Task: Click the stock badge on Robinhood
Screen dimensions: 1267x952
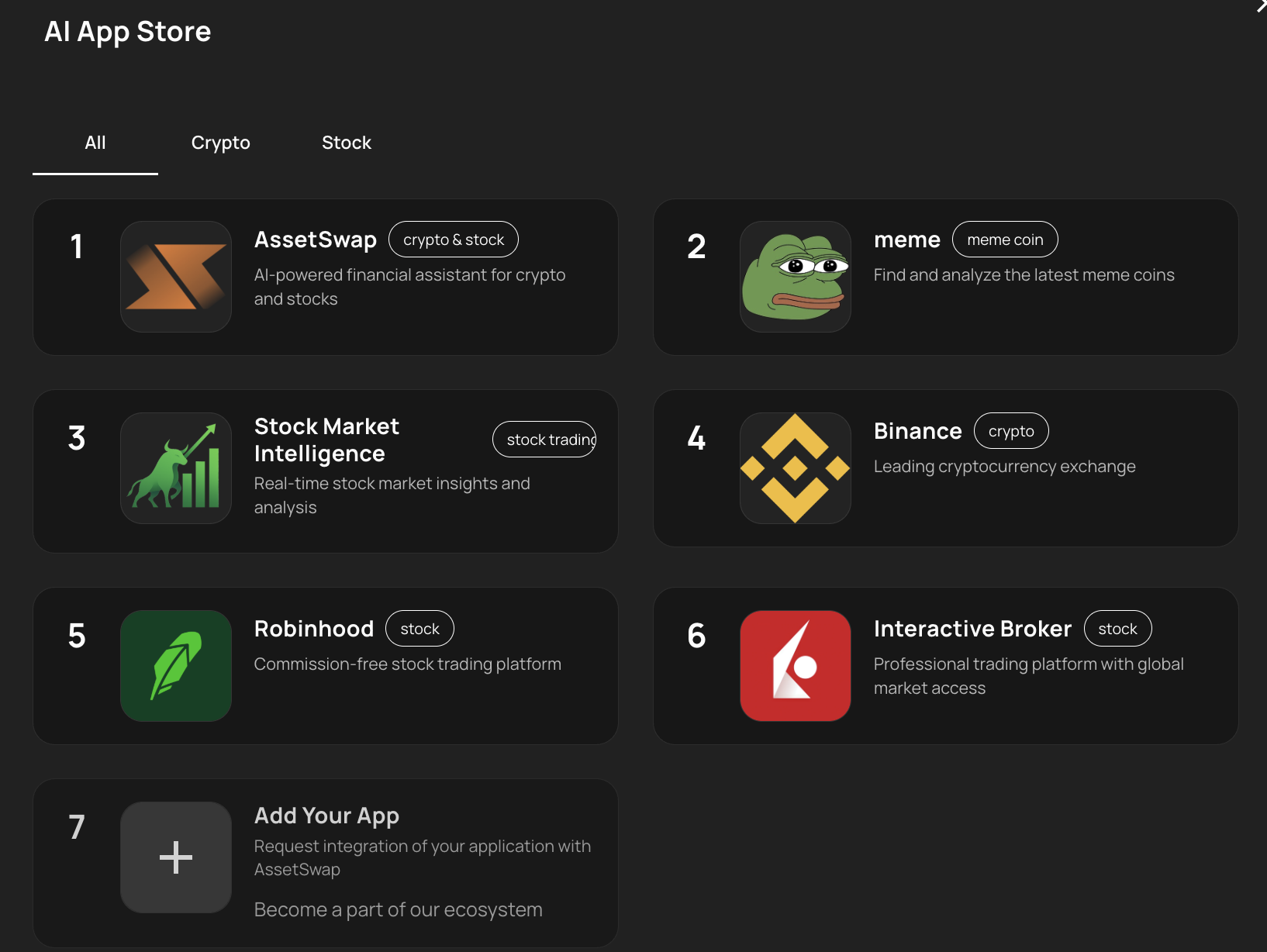Action: (x=419, y=628)
